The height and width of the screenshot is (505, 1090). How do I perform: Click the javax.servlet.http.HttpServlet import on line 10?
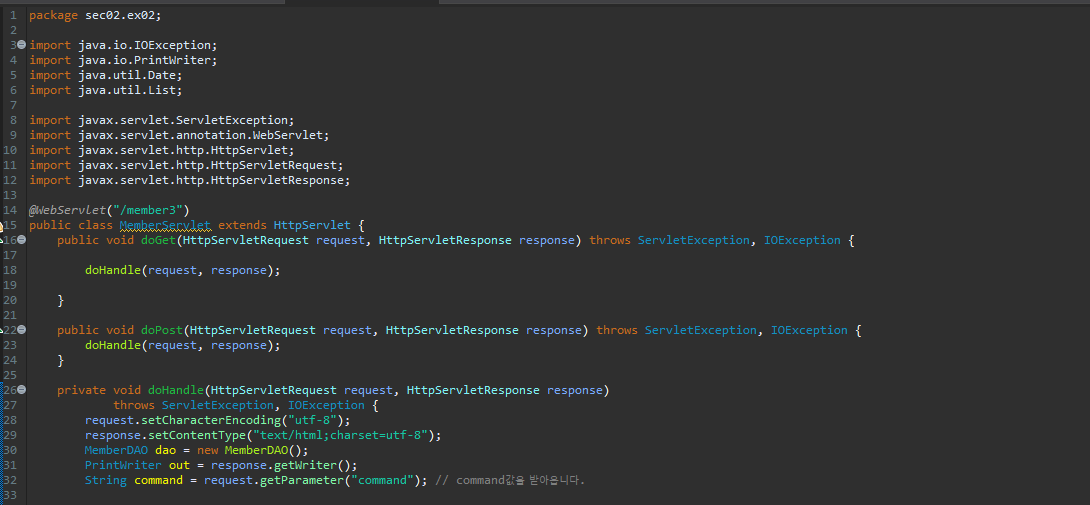click(x=183, y=150)
